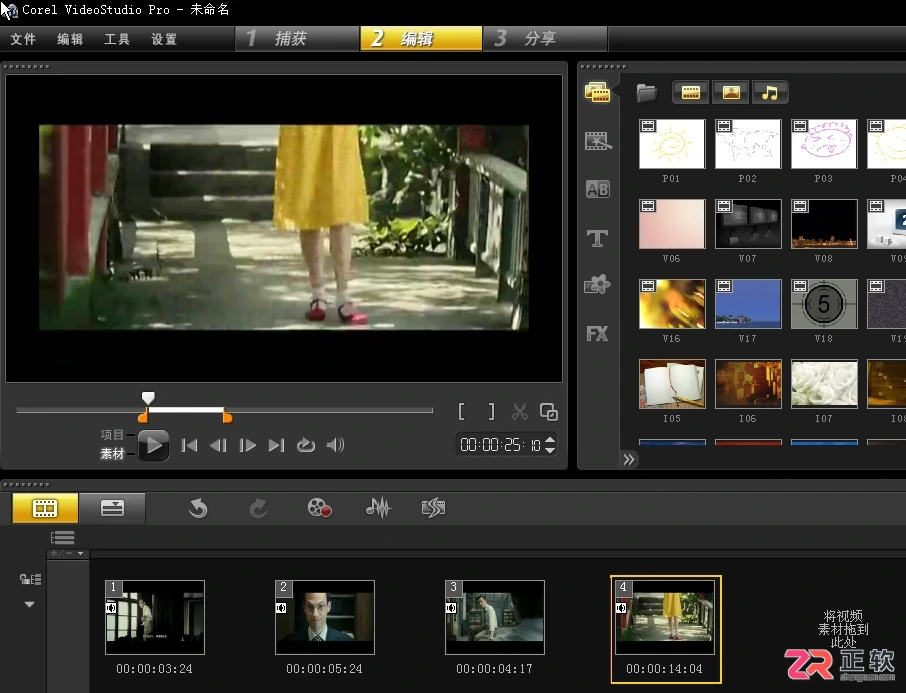Expand the down arrow under track toggle
Viewport: 906px width, 693px height.
click(29, 604)
